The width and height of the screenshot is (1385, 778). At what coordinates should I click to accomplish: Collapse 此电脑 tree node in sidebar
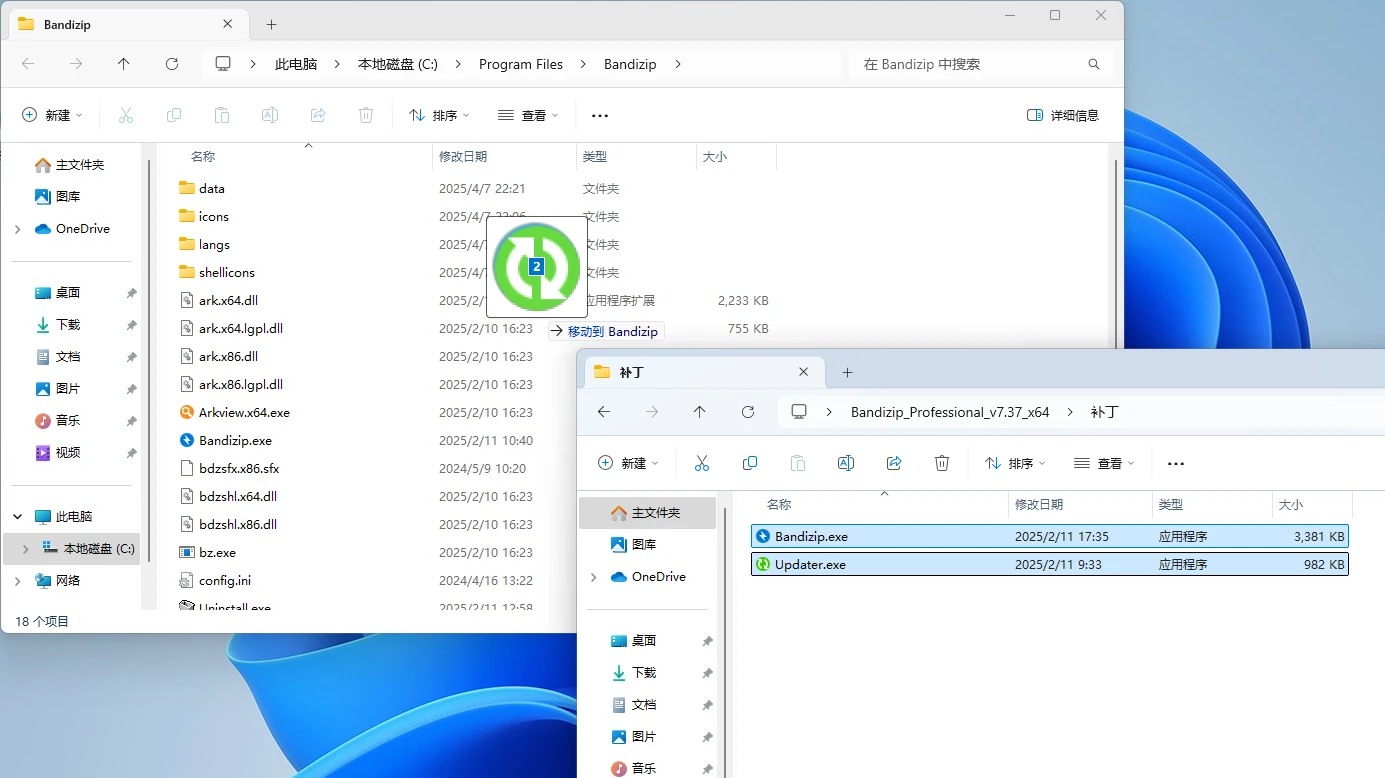[18, 517]
